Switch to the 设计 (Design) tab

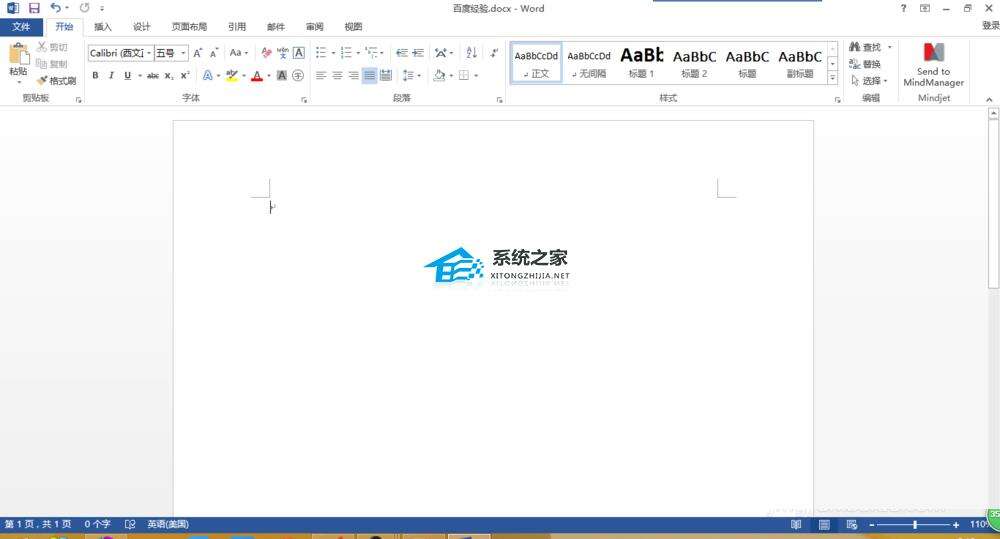pos(142,27)
